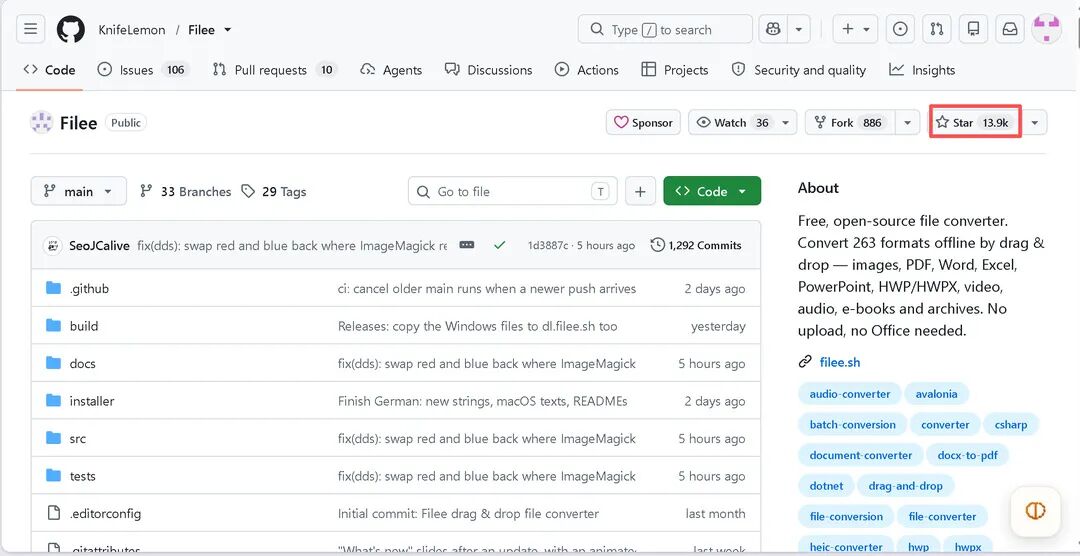Open the src folder
The height and width of the screenshot is (556, 1080).
(x=78, y=439)
